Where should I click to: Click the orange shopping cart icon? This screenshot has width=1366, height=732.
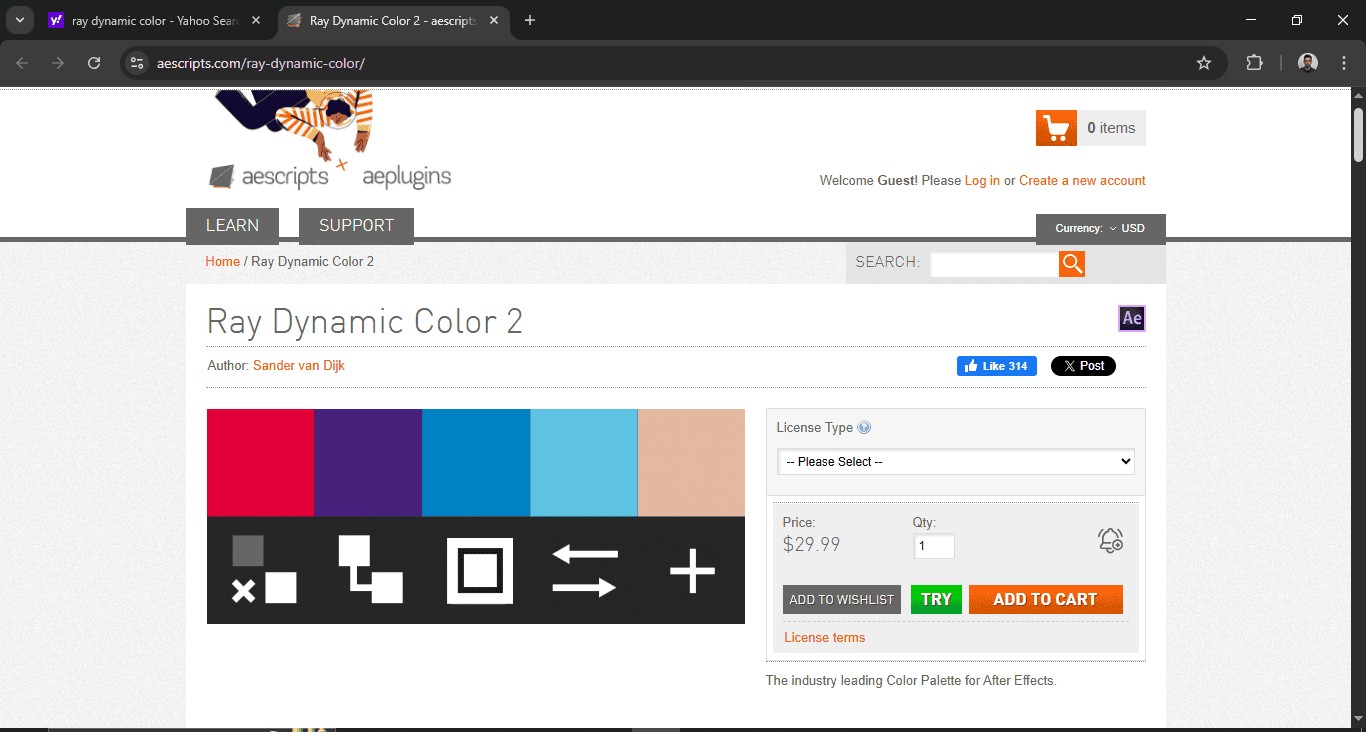pos(1056,128)
